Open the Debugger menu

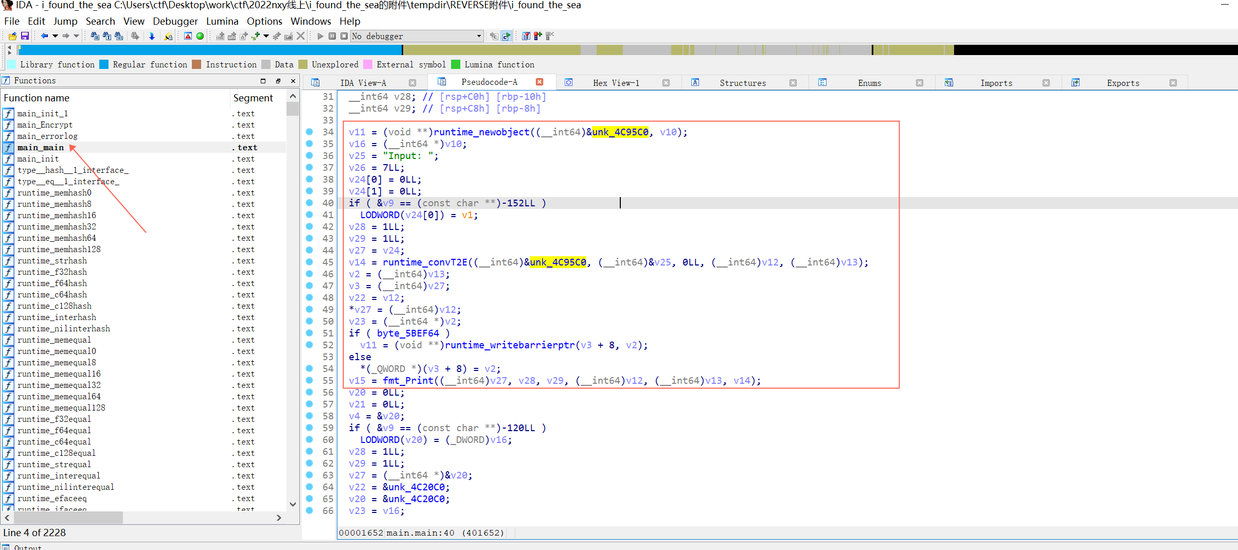[175, 21]
